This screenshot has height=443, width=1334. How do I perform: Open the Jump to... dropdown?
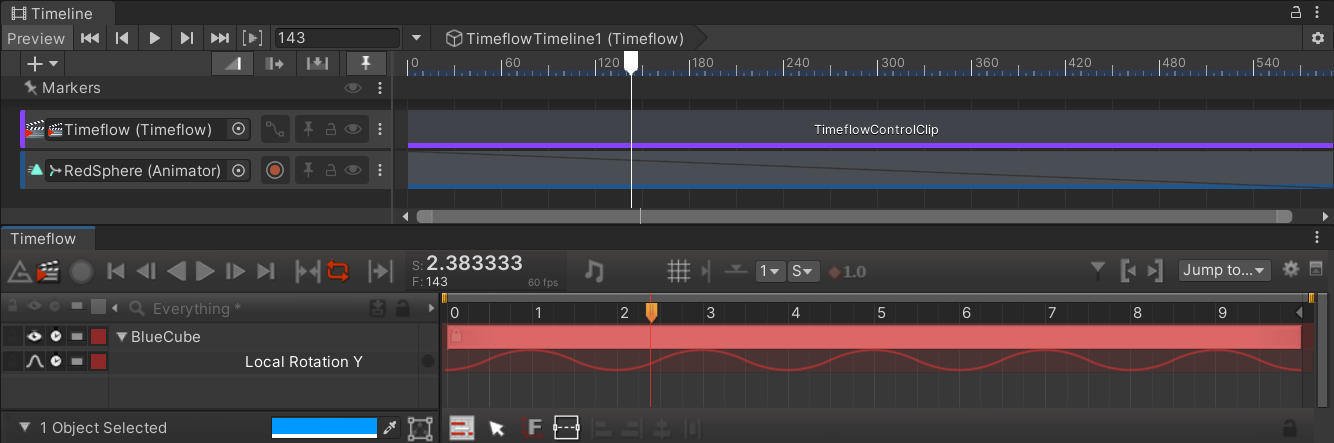[x=1224, y=270]
